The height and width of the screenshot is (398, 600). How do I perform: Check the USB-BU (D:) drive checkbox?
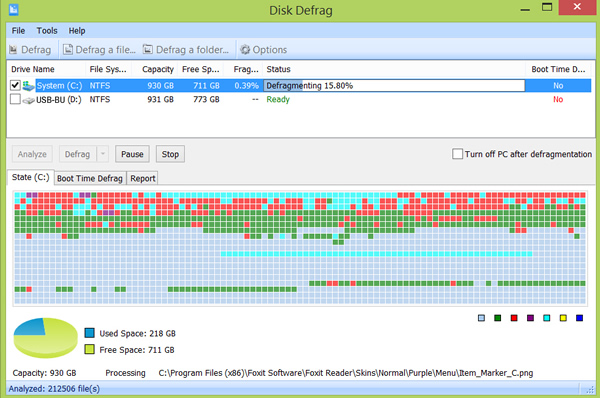(x=15, y=100)
